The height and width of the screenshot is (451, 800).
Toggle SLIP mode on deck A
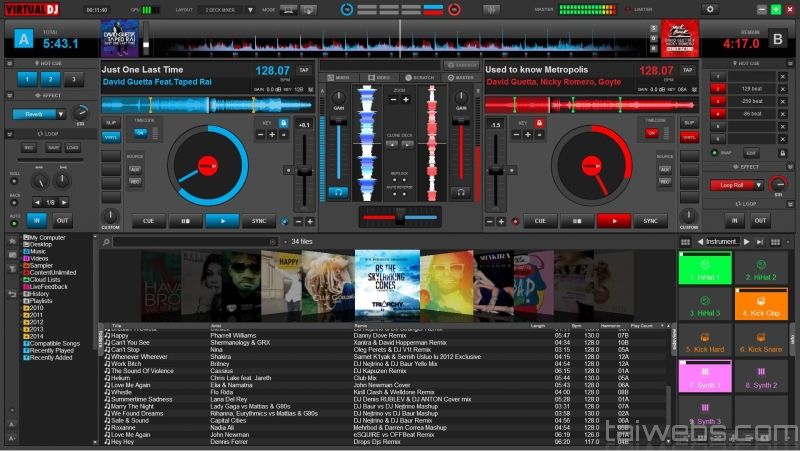click(x=111, y=122)
